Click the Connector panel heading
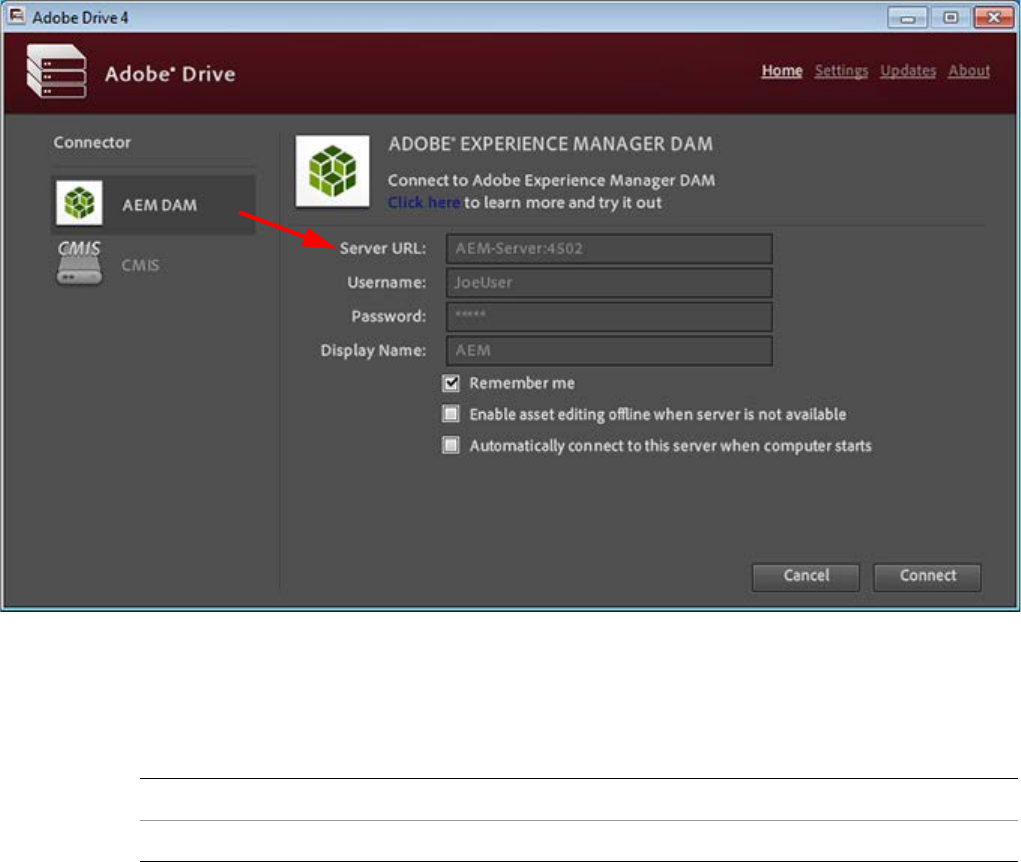Screen dimensions: 1021x862 pos(92,142)
